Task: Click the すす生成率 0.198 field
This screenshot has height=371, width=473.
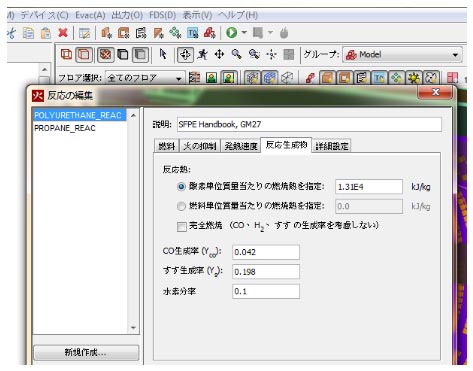Action: (266, 272)
